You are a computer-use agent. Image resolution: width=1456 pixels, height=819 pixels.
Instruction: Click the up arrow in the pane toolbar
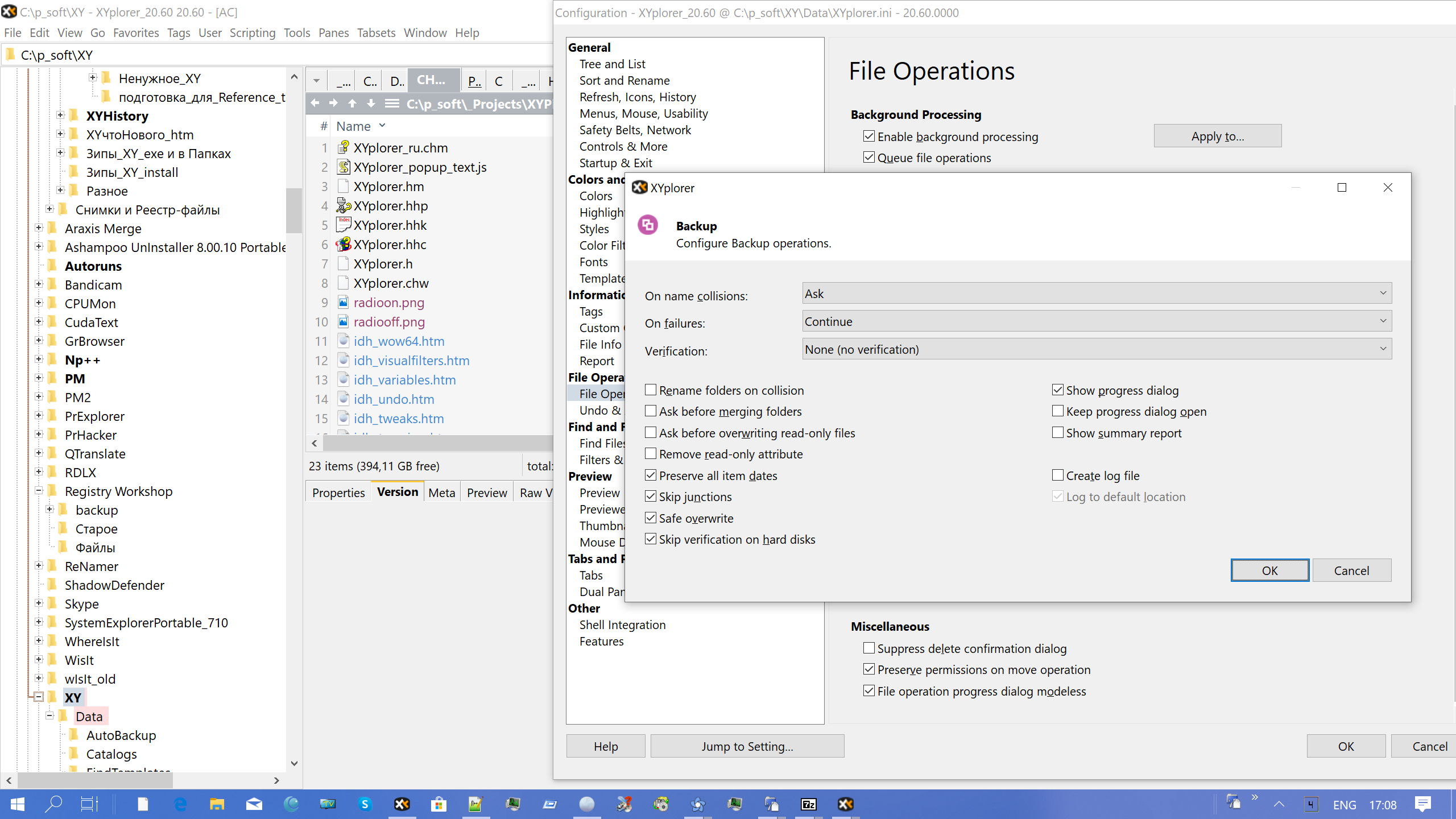[x=353, y=104]
